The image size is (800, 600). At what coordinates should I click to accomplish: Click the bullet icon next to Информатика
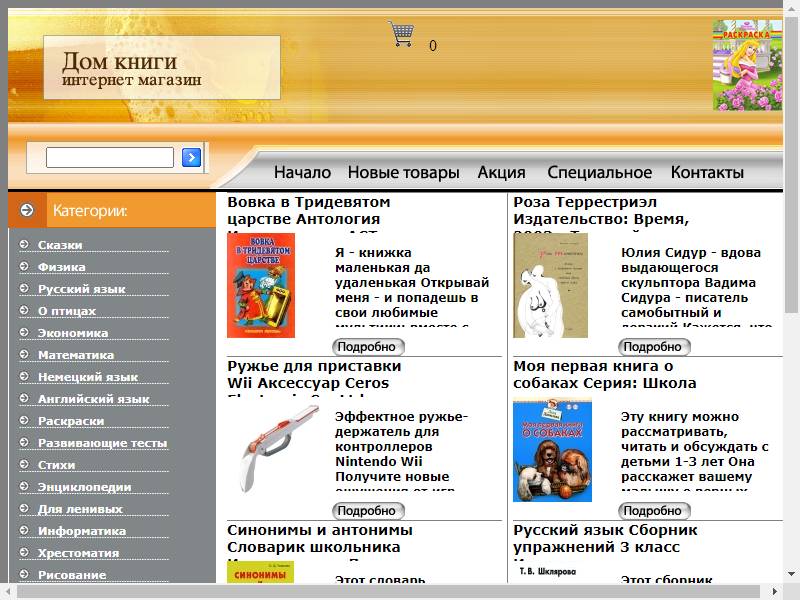[24, 530]
